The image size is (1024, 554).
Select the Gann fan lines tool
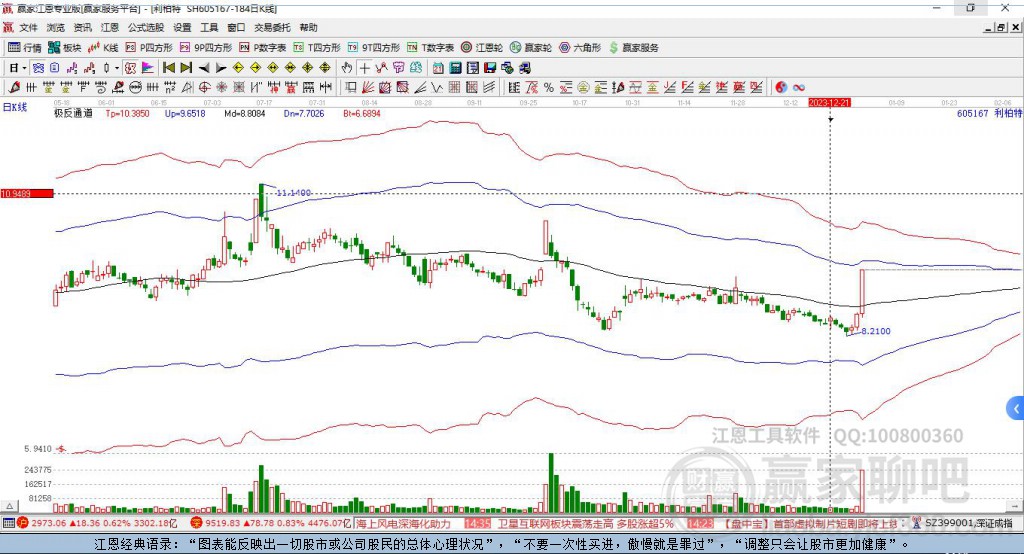coord(369,87)
